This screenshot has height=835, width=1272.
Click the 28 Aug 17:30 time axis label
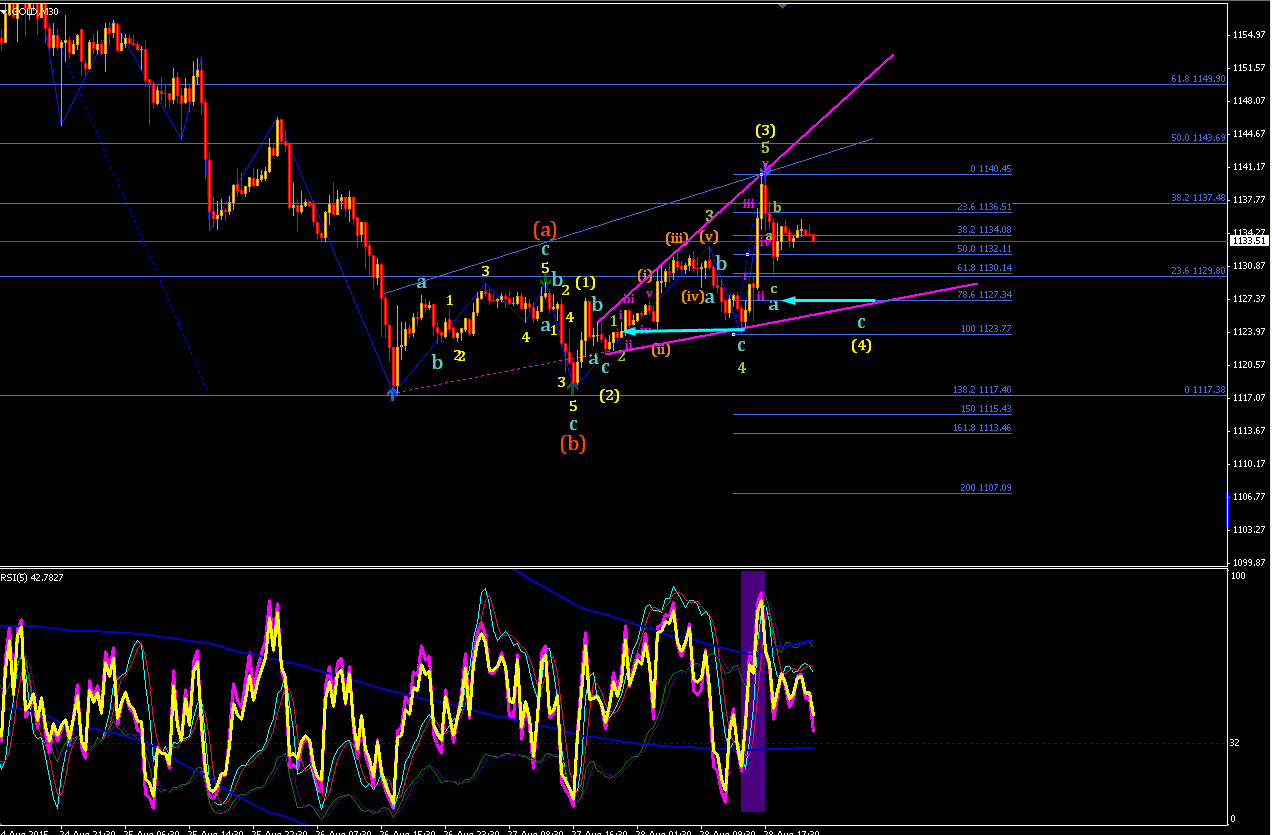coord(790,831)
